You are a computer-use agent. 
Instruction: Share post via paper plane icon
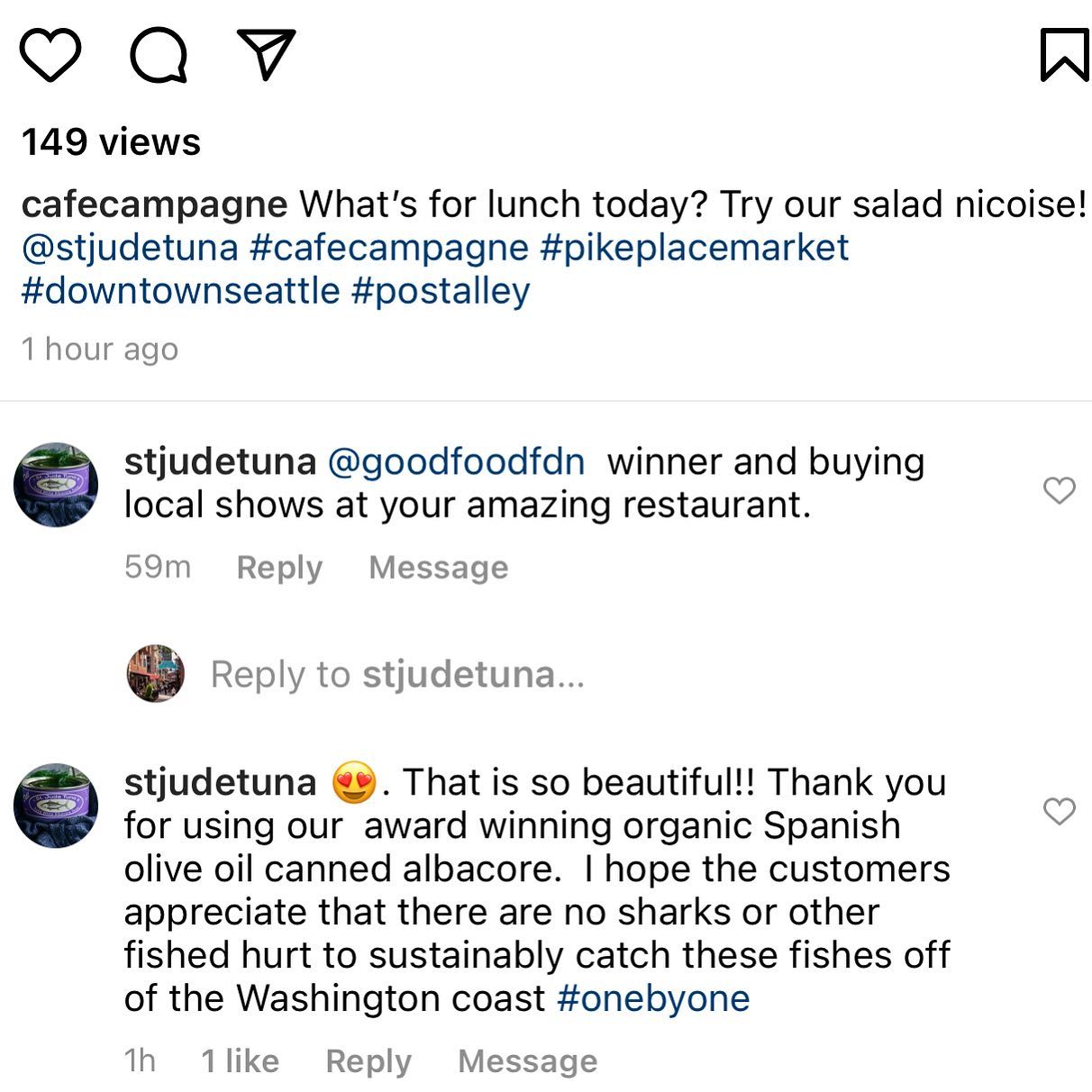point(266,53)
